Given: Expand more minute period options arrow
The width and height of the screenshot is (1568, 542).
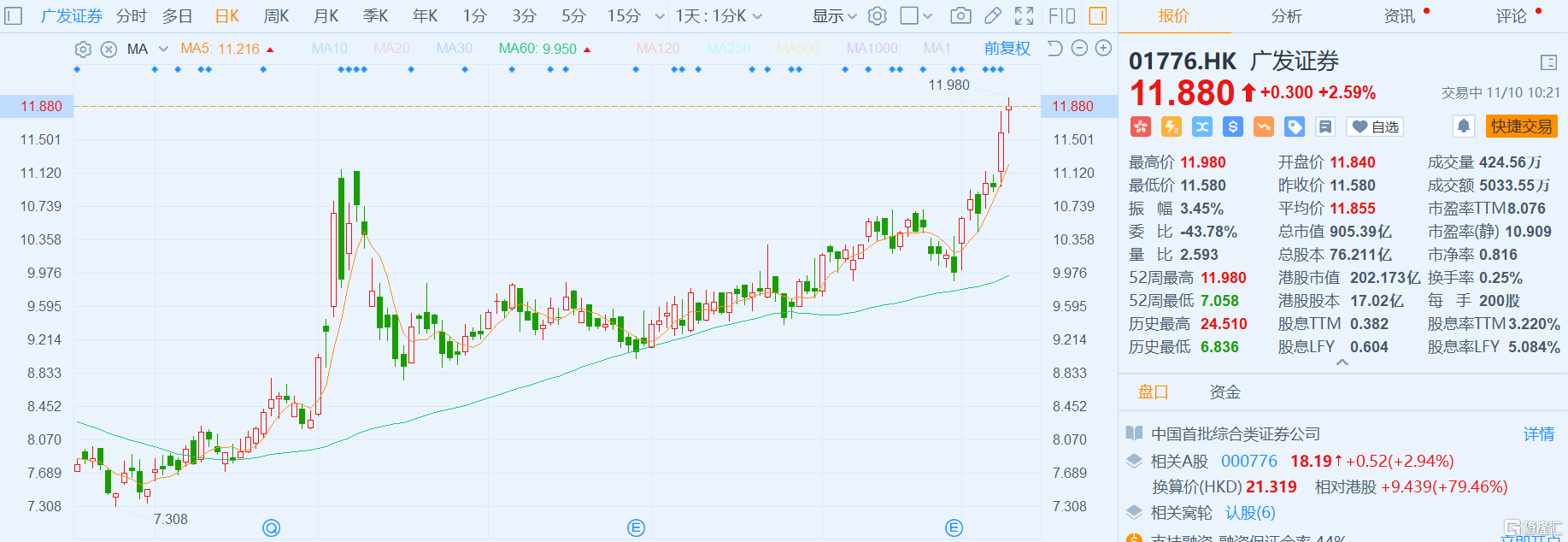Looking at the screenshot, I should [x=660, y=16].
